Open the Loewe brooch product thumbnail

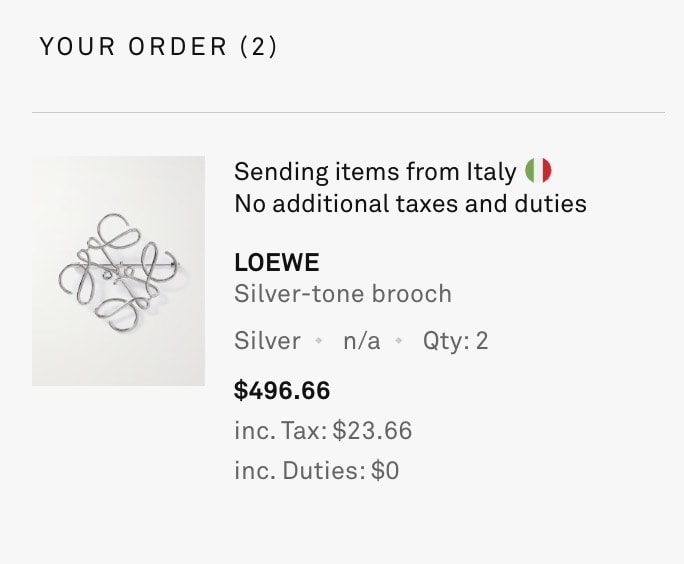click(x=118, y=271)
